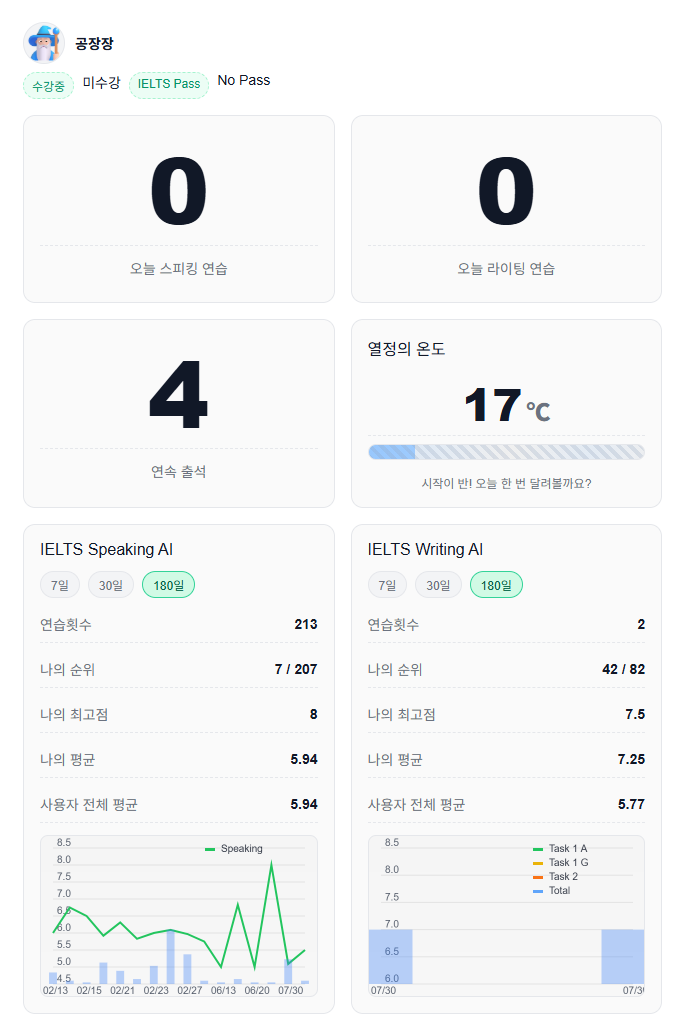The width and height of the screenshot is (683, 1021).
Task: Toggle the Speaking legend color marker
Action: point(210,849)
